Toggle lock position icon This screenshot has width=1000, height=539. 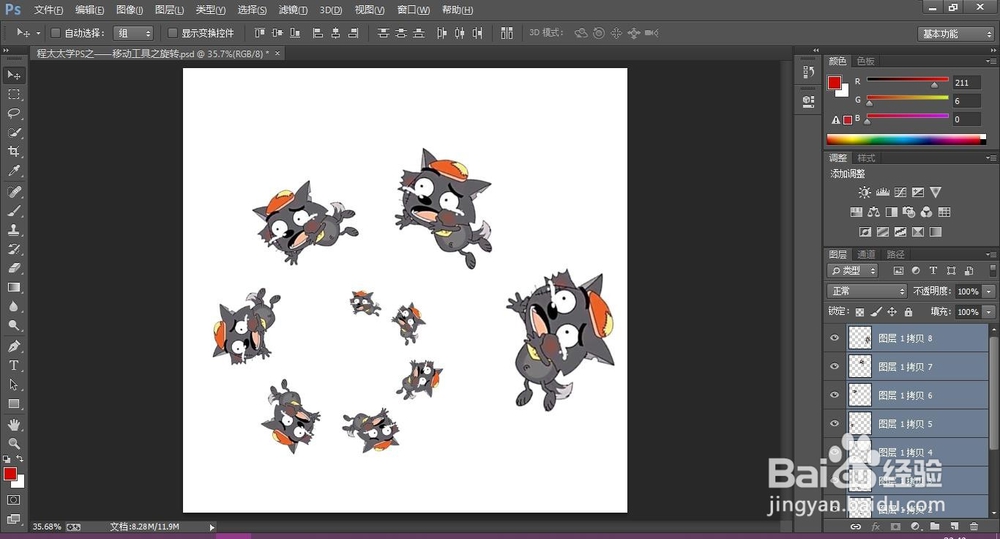click(892, 312)
